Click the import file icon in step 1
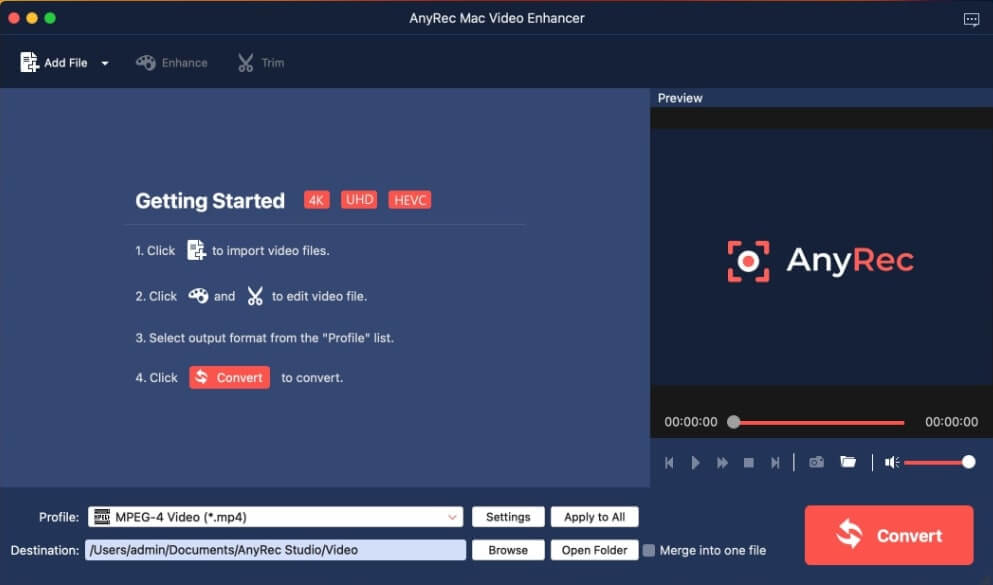 point(196,250)
